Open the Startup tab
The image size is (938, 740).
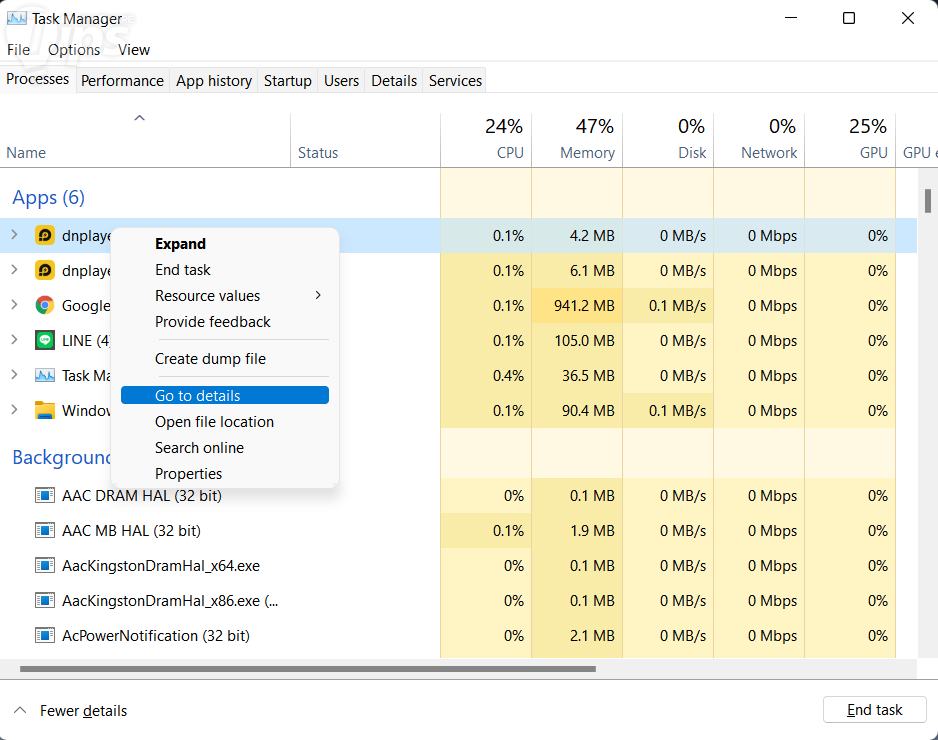pyautogui.click(x=287, y=81)
